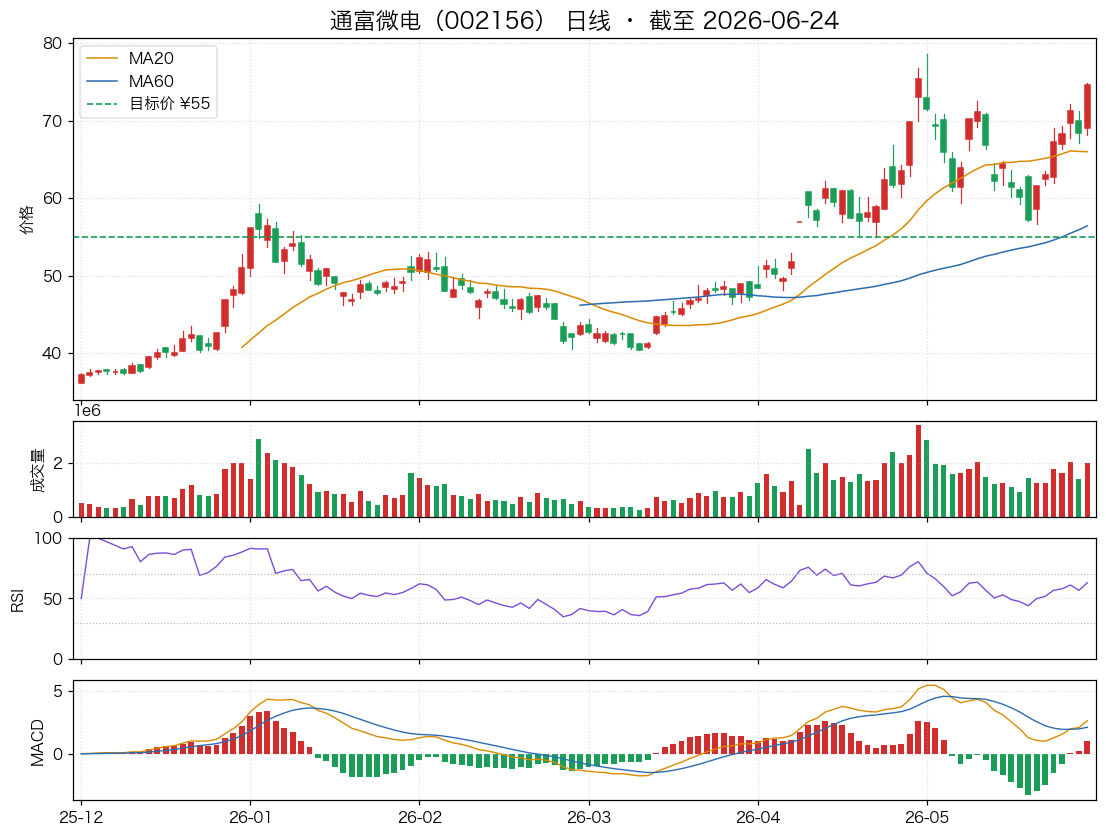Viewport: 1106px width, 837px height.
Task: Click the 26-01 date tick label
Action: coord(250,818)
